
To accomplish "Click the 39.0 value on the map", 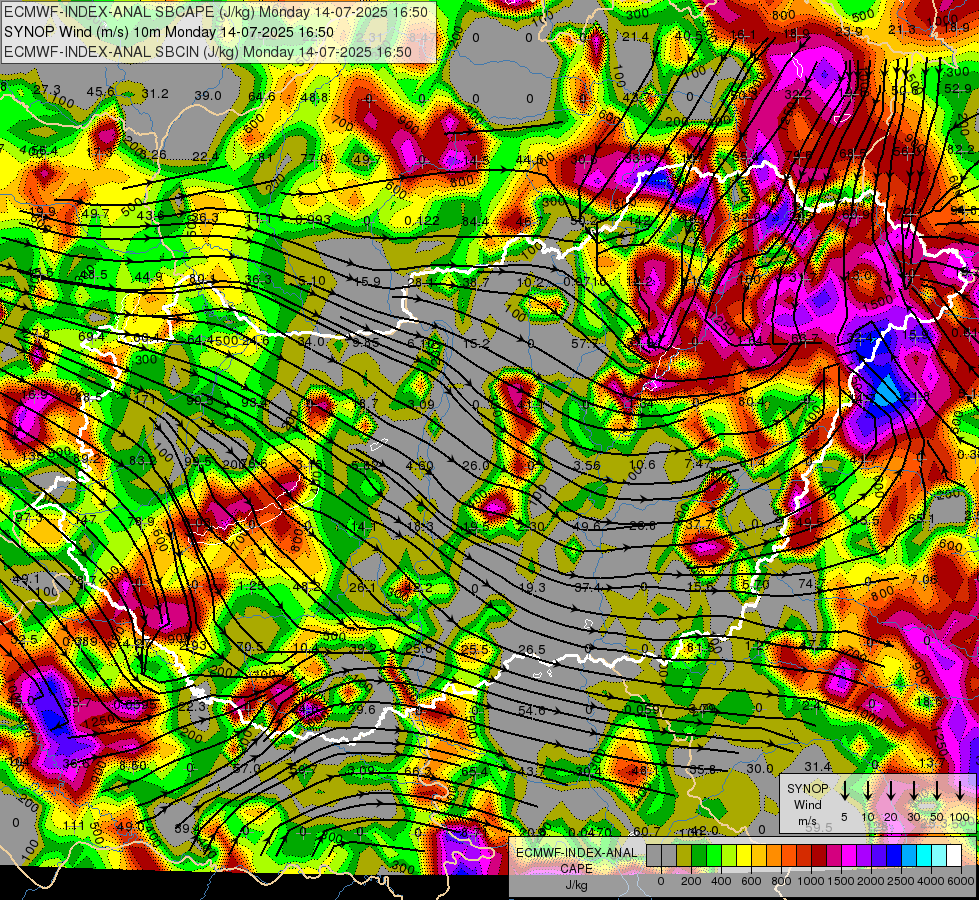I will [x=208, y=96].
